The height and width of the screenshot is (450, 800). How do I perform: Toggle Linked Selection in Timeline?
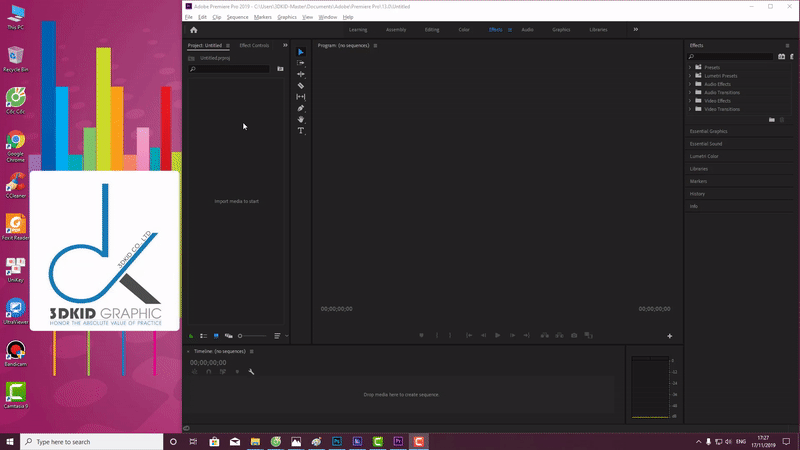point(223,372)
